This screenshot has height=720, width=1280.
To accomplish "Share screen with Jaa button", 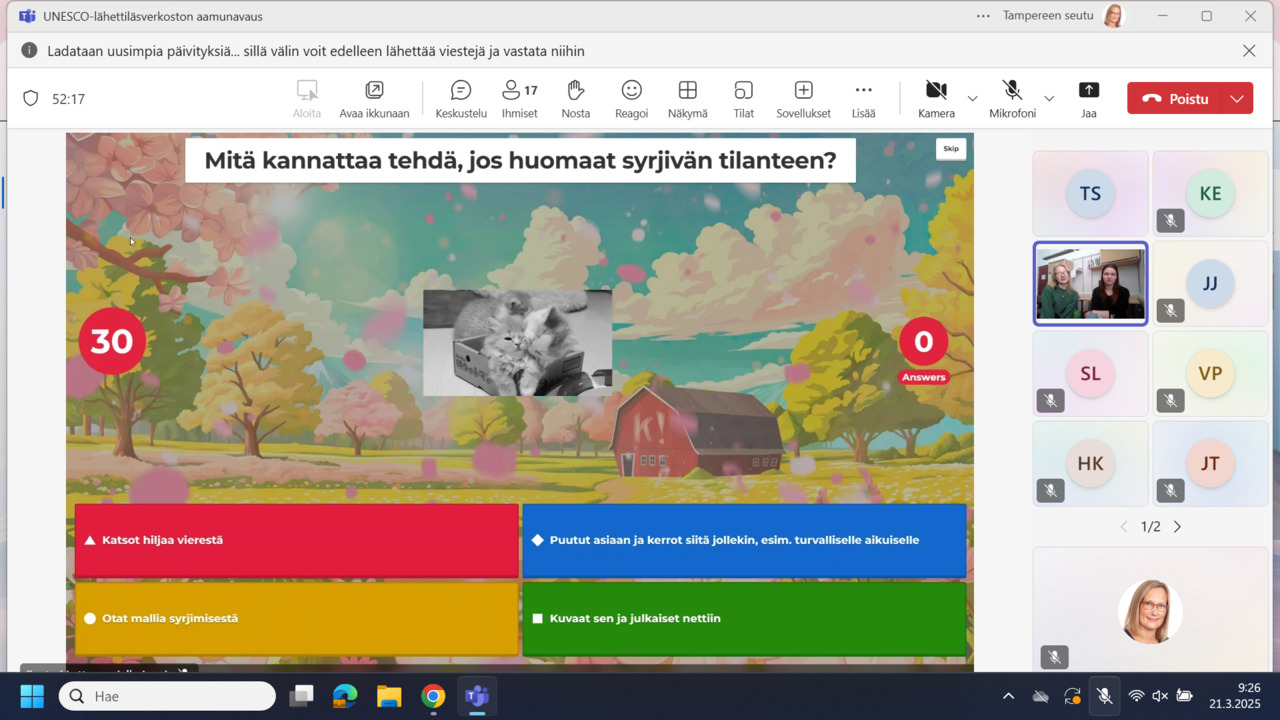I will click(x=1089, y=99).
